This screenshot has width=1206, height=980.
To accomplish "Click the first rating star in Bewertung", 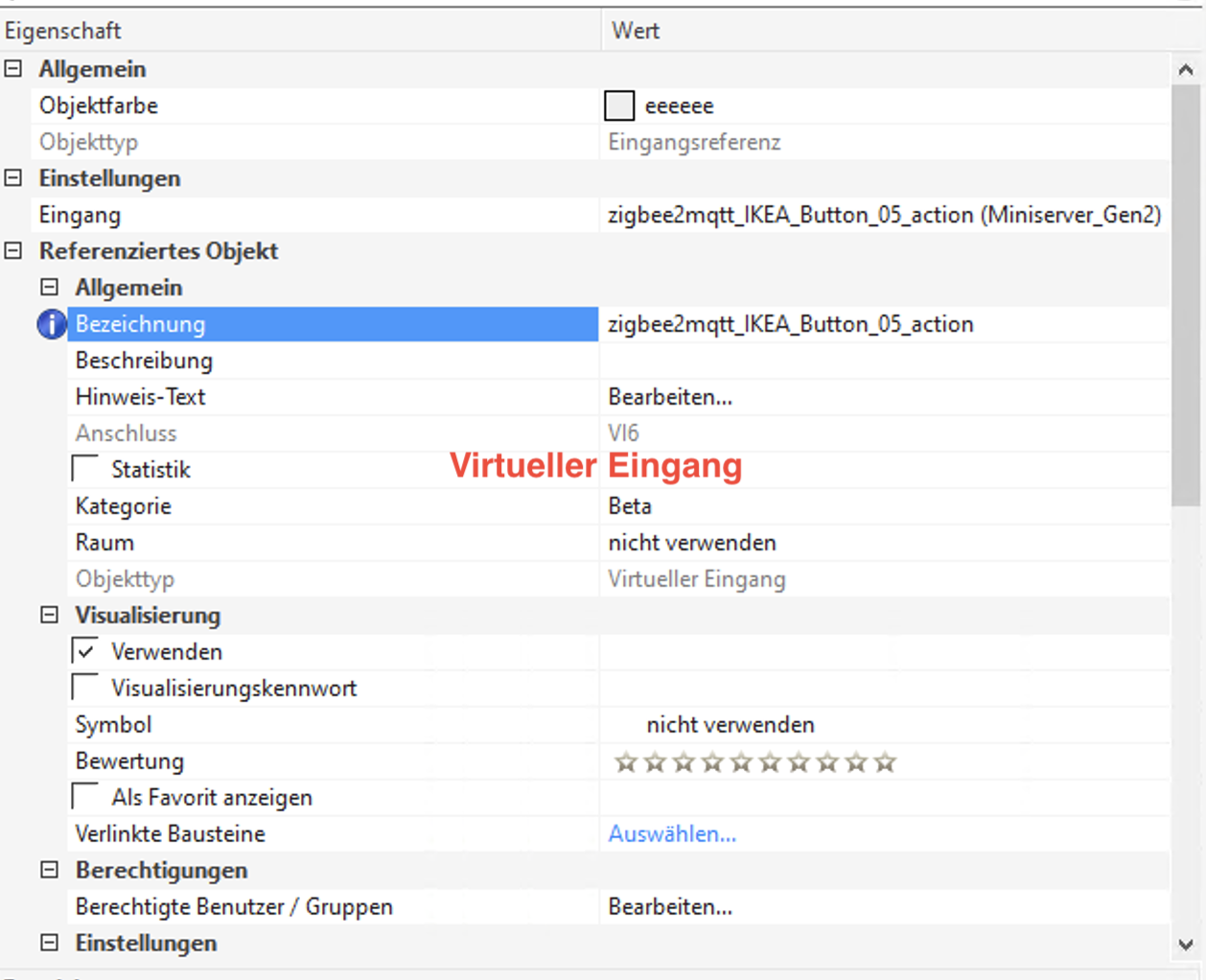I will (x=626, y=762).
